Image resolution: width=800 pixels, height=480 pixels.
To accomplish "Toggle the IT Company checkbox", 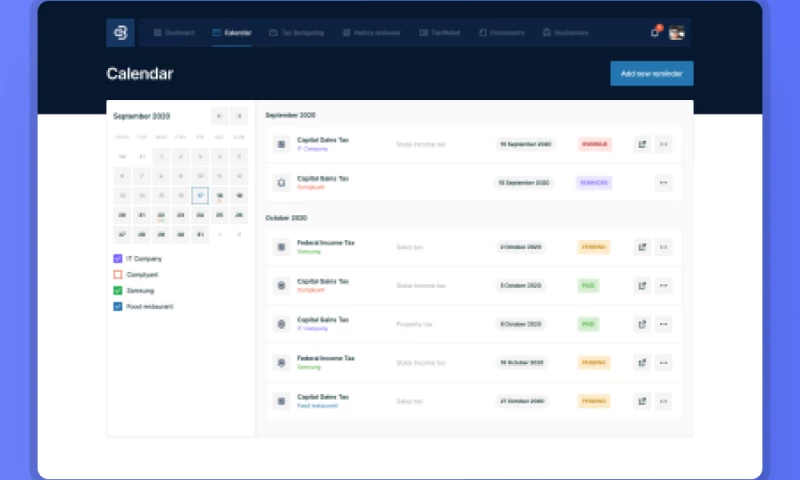I will pyautogui.click(x=118, y=259).
